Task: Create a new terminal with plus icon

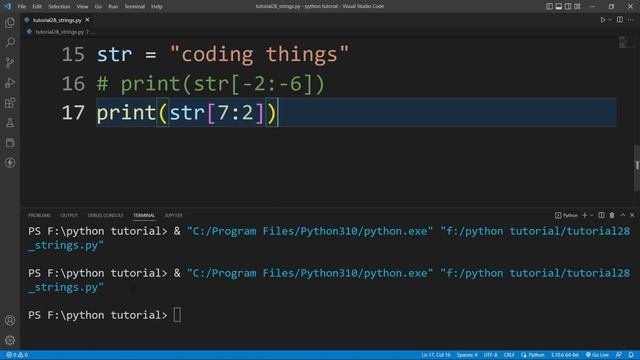Action: coord(584,215)
